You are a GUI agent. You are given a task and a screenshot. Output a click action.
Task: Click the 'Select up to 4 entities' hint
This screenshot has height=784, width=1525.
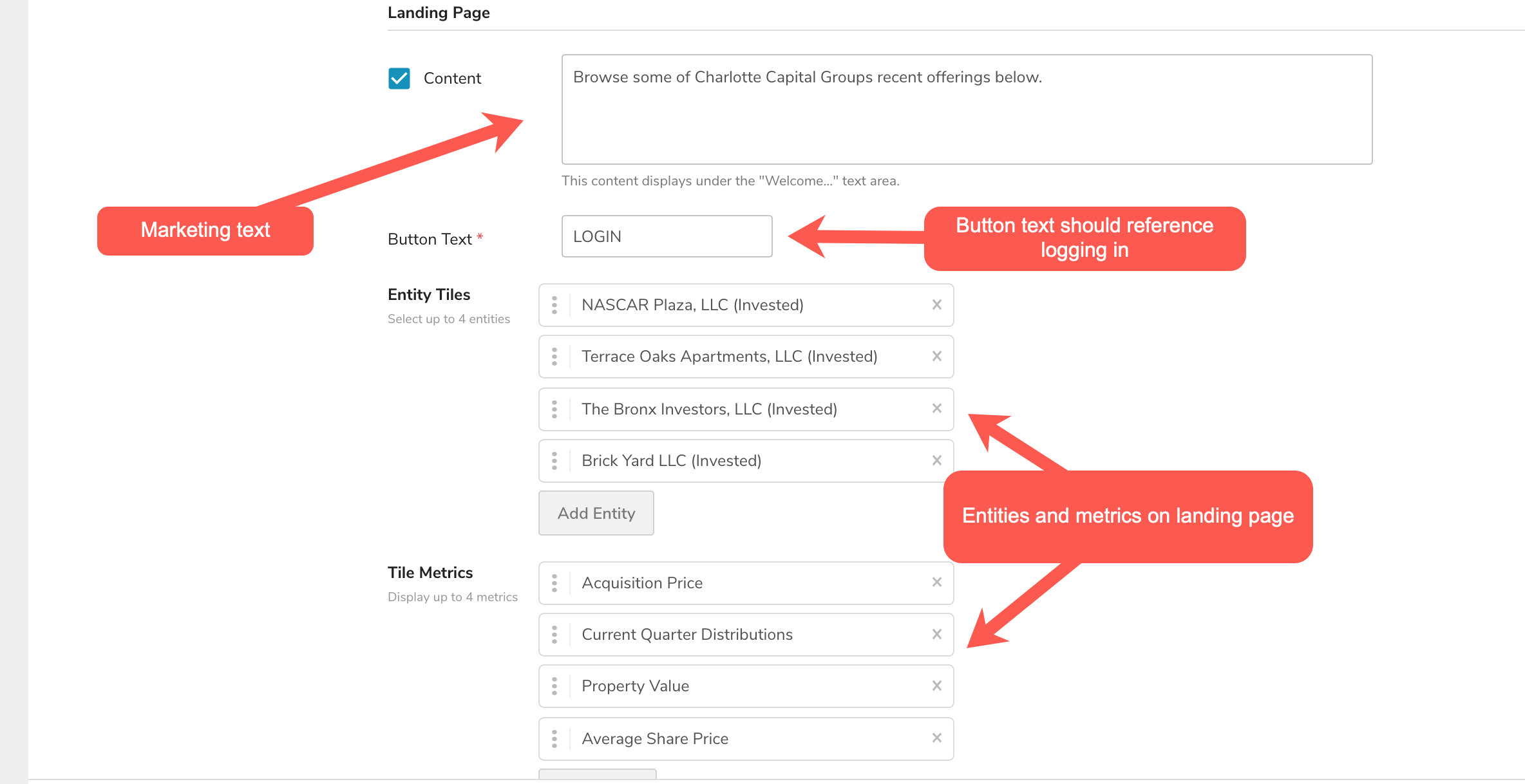pyautogui.click(x=449, y=319)
